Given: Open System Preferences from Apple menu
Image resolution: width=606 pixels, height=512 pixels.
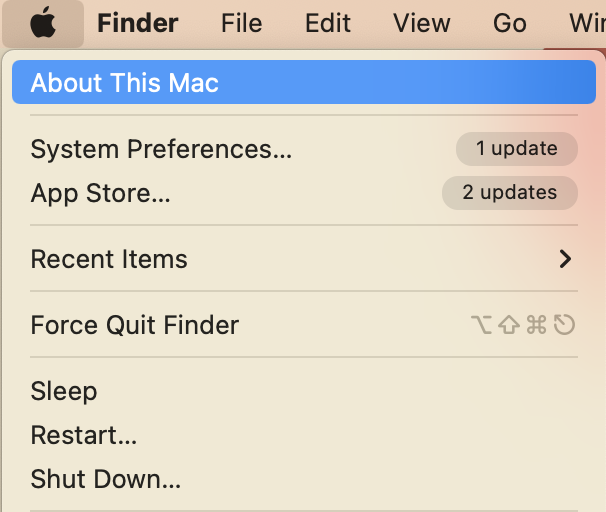Looking at the screenshot, I should click(x=161, y=149).
